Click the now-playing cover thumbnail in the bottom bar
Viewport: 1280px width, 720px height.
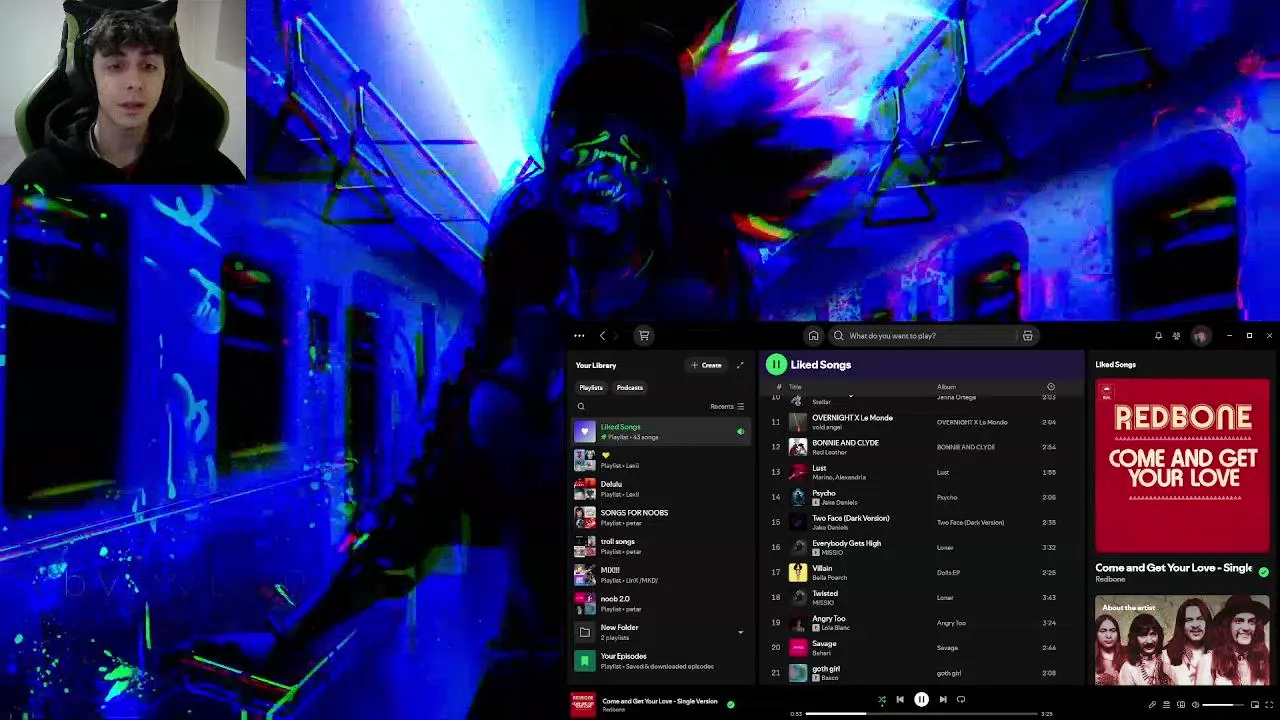[583, 704]
